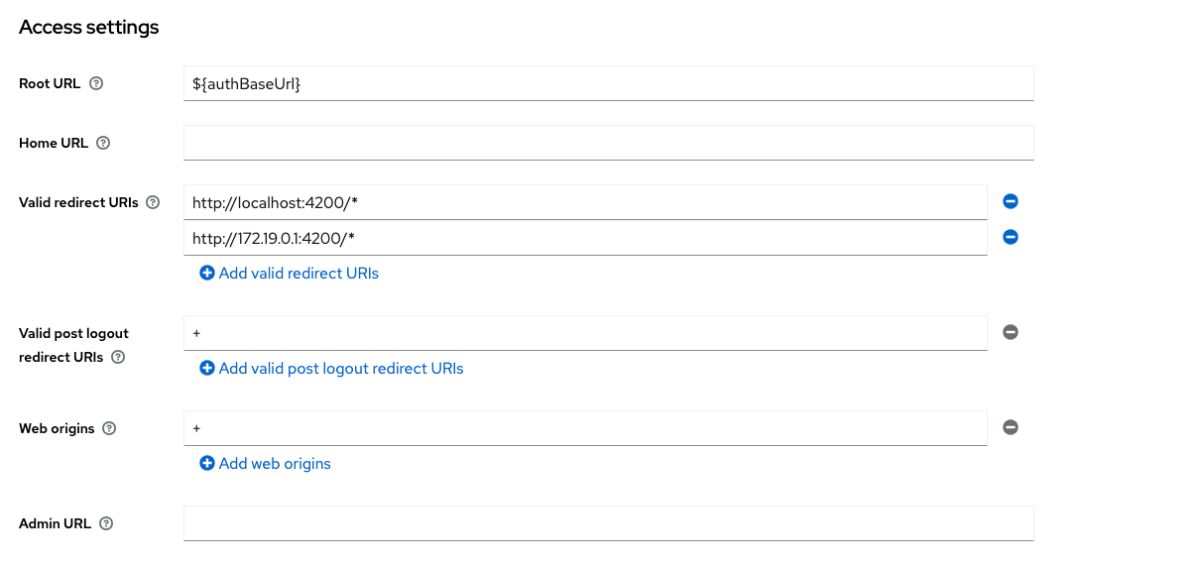Click the Home URL help icon
The height and width of the screenshot is (566, 1200).
point(103,143)
